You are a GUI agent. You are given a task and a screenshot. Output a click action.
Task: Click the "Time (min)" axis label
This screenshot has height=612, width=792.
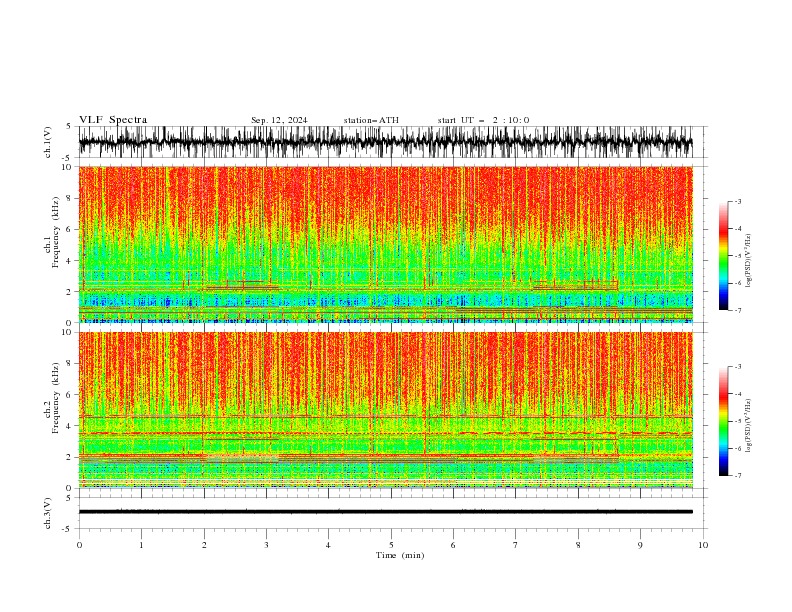[400, 555]
